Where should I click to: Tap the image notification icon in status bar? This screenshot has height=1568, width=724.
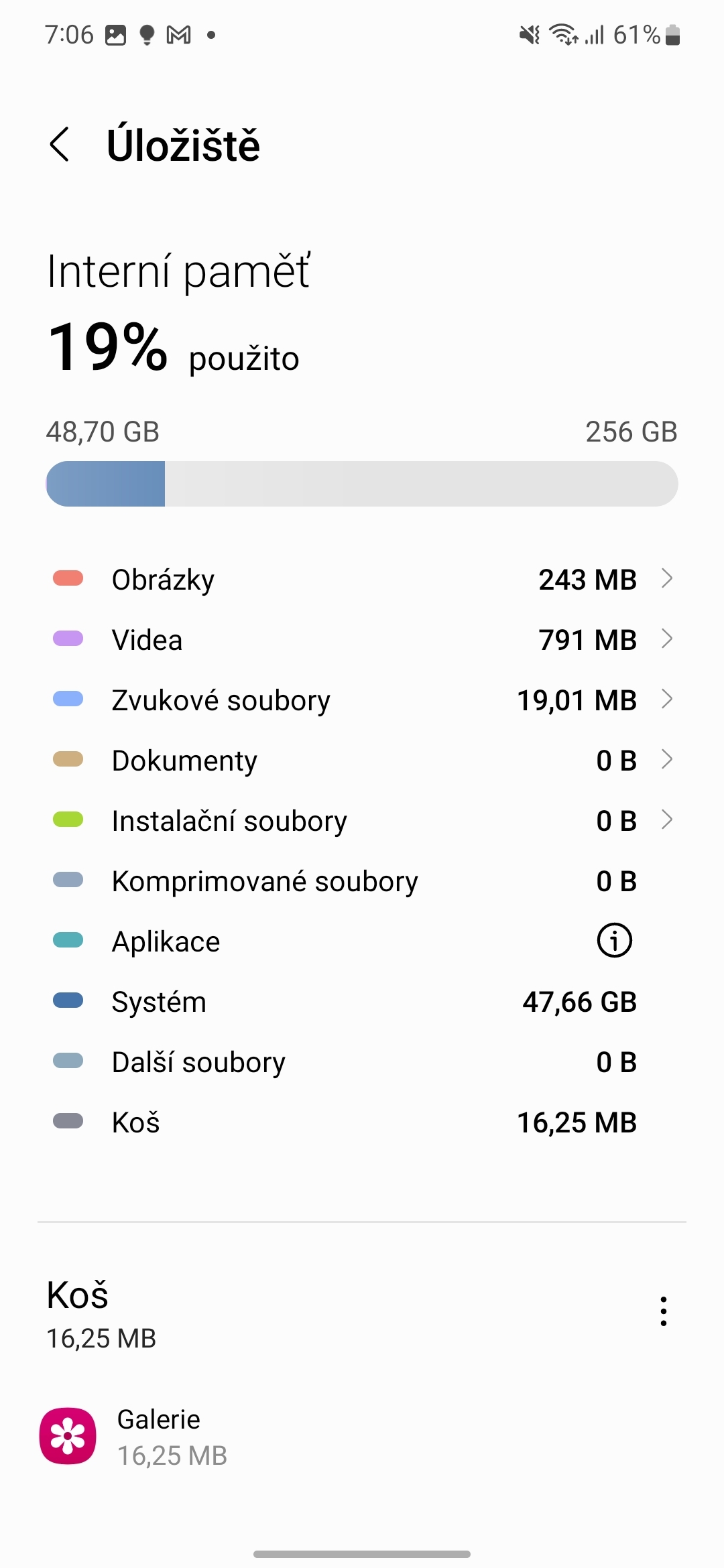(x=115, y=35)
